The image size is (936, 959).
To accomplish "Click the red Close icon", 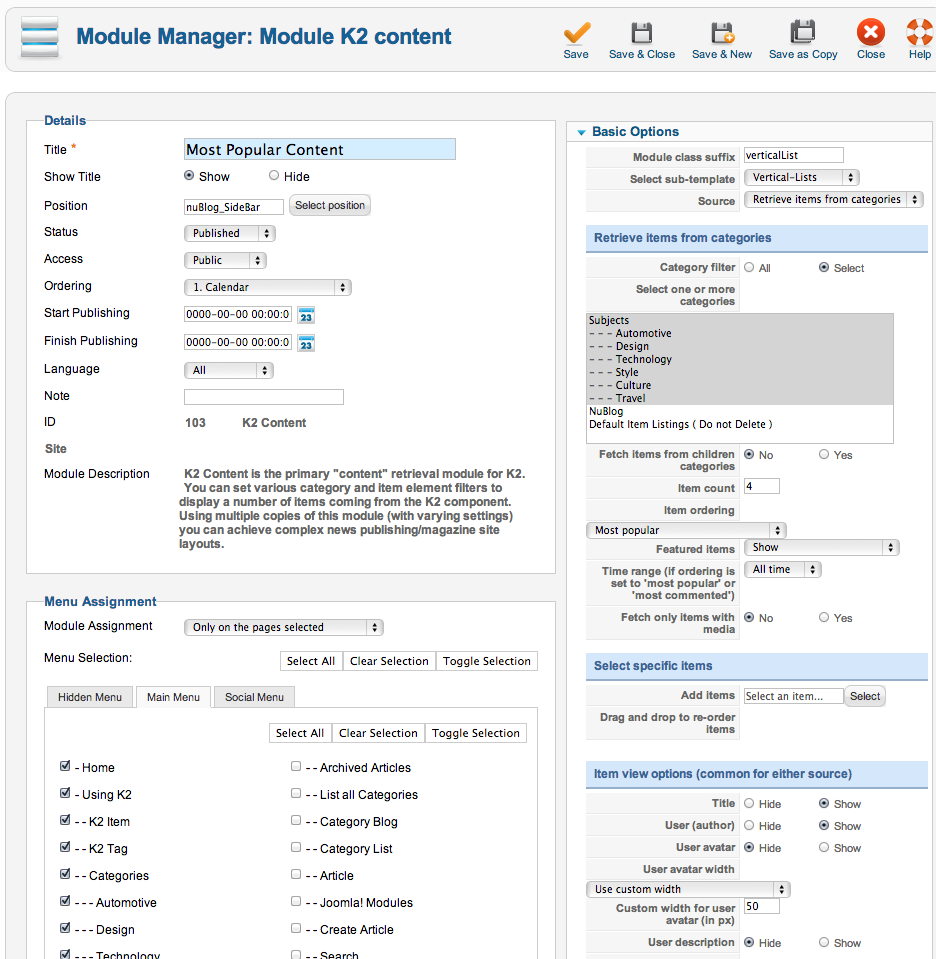I will point(871,32).
